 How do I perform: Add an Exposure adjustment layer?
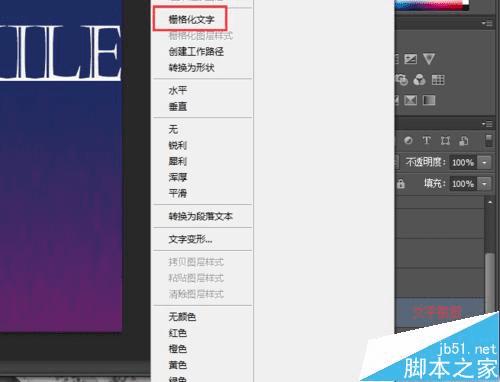tap(410, 59)
